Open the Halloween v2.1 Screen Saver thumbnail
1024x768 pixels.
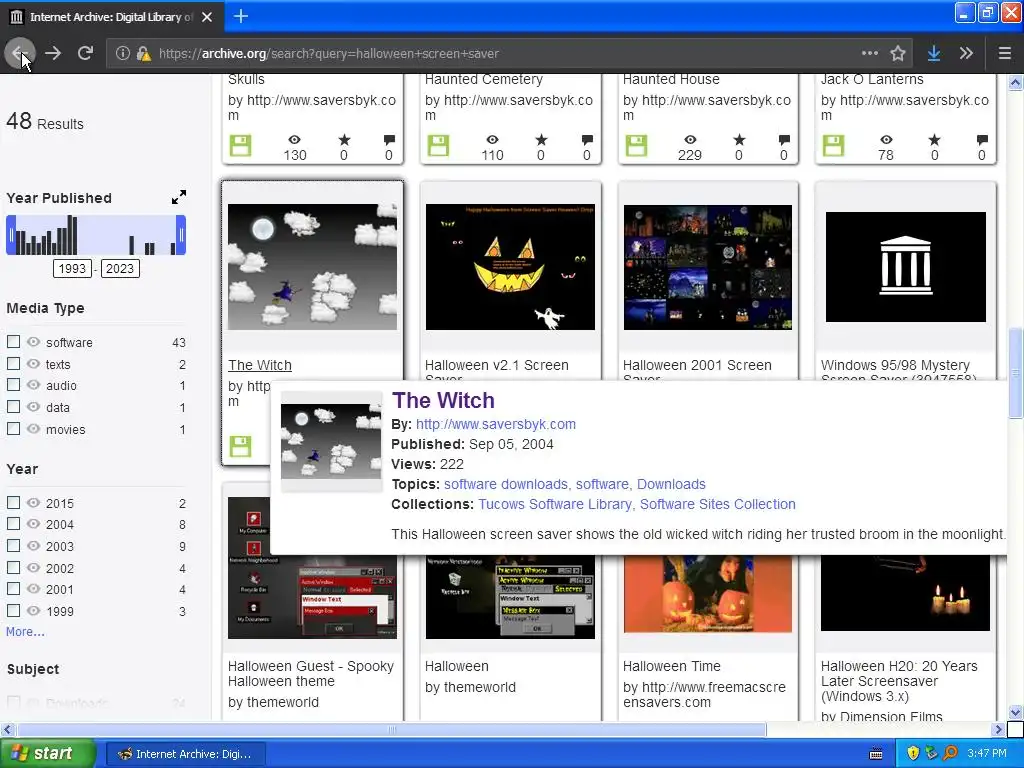[510, 267]
